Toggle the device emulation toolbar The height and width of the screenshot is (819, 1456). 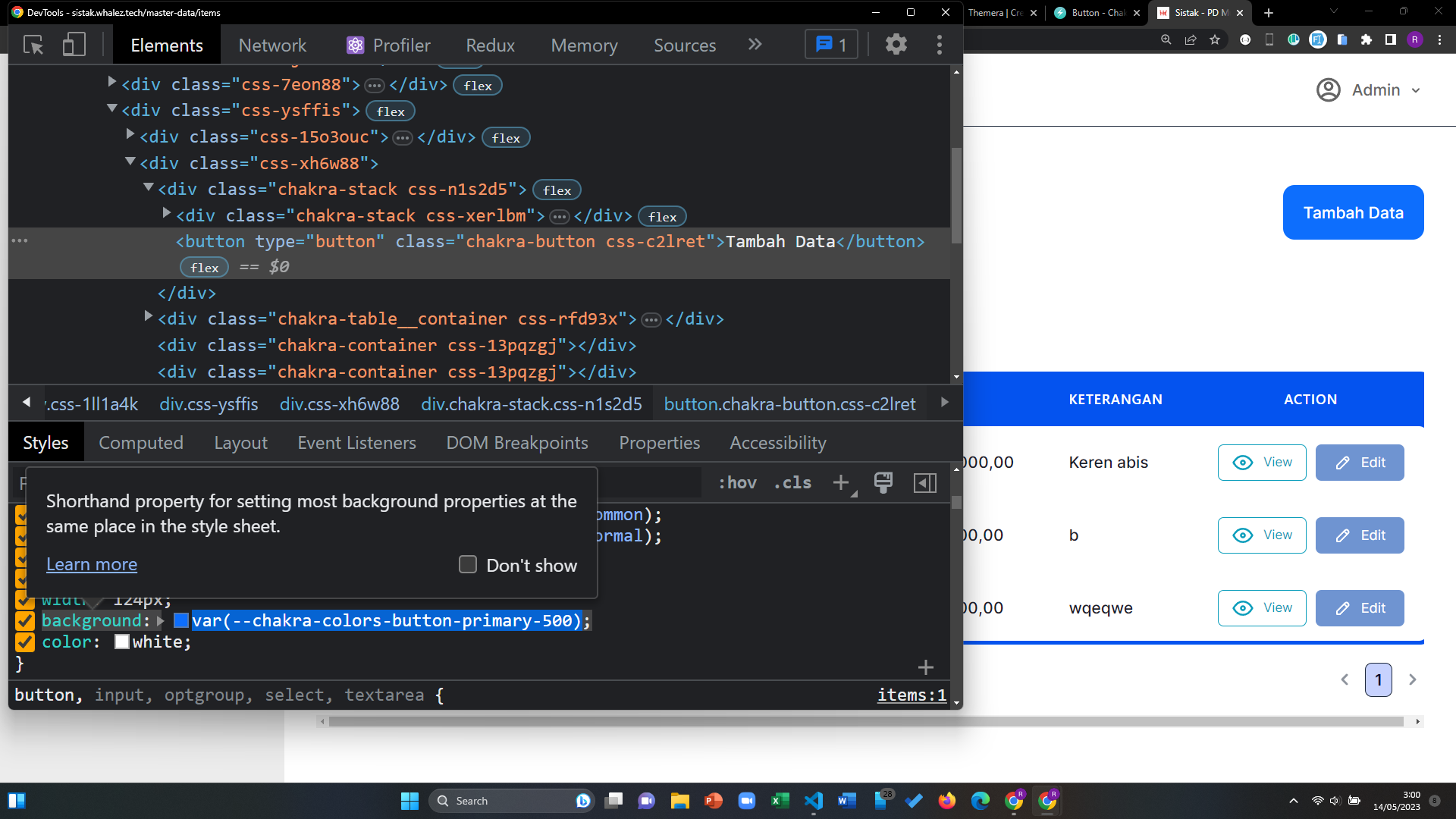coord(74,45)
